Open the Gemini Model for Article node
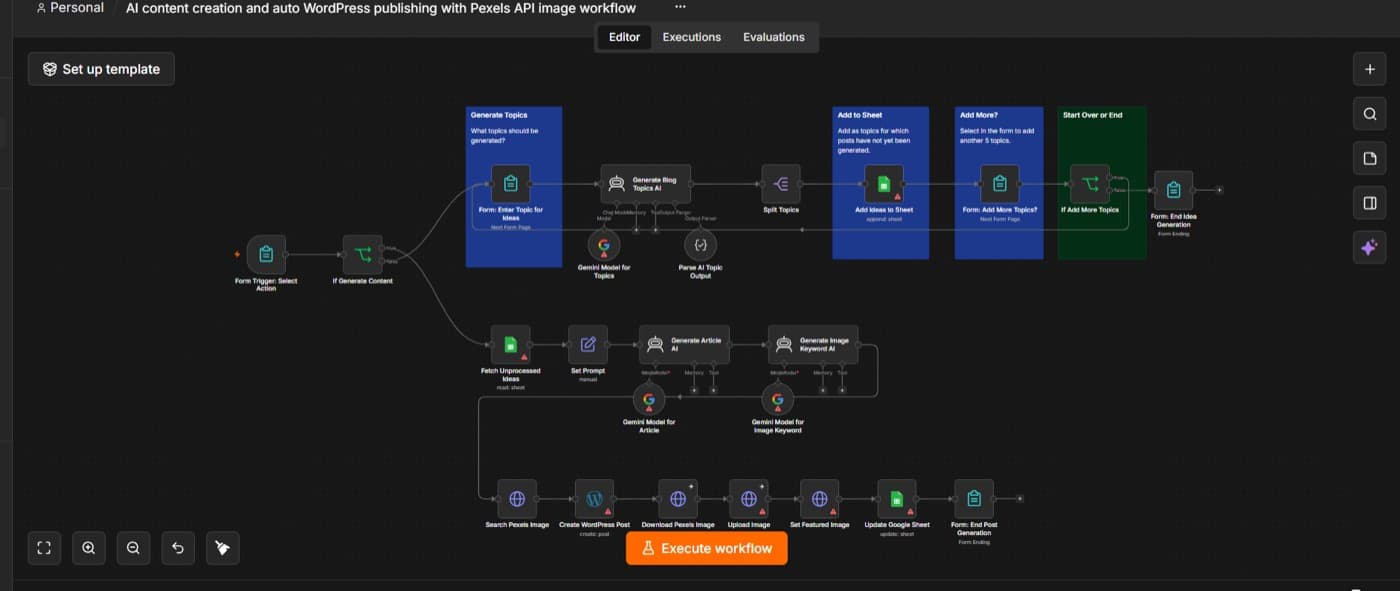Image resolution: width=1400 pixels, height=591 pixels. click(x=648, y=400)
